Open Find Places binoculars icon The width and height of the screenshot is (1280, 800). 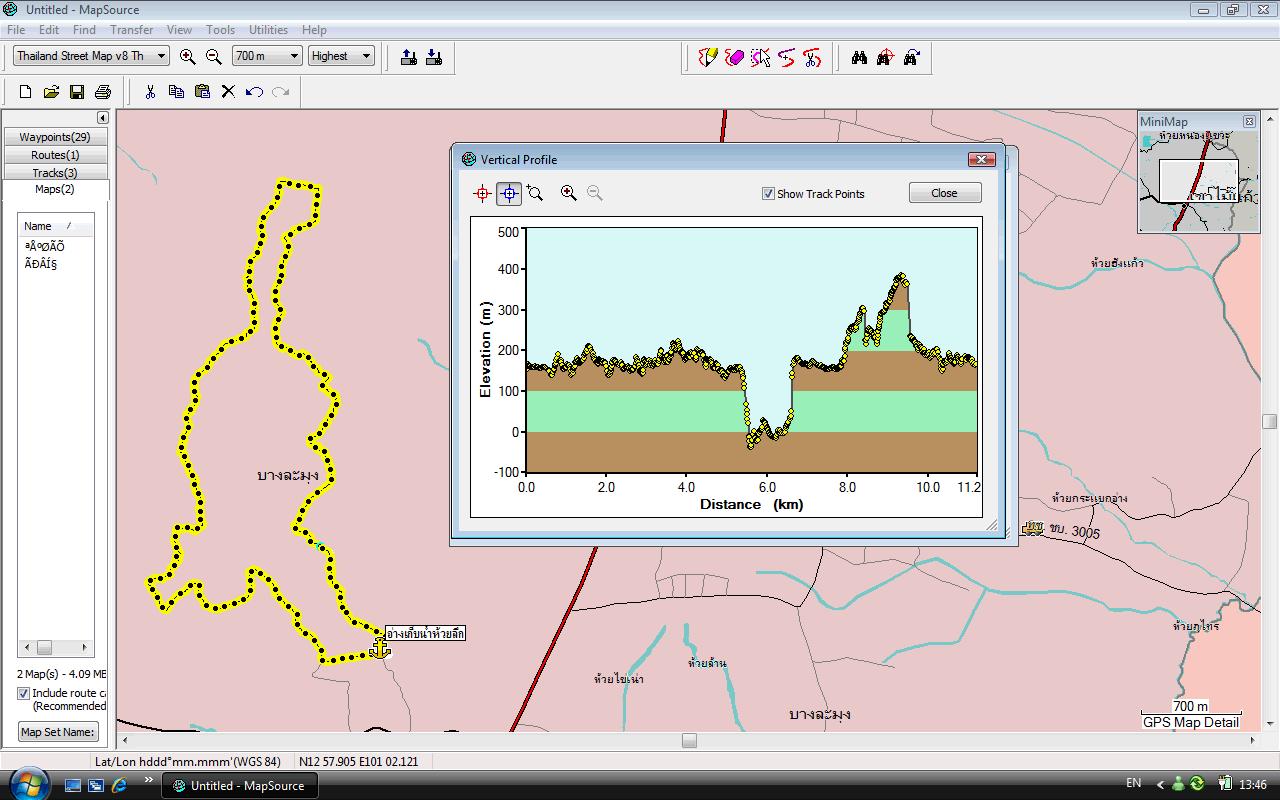coord(859,57)
